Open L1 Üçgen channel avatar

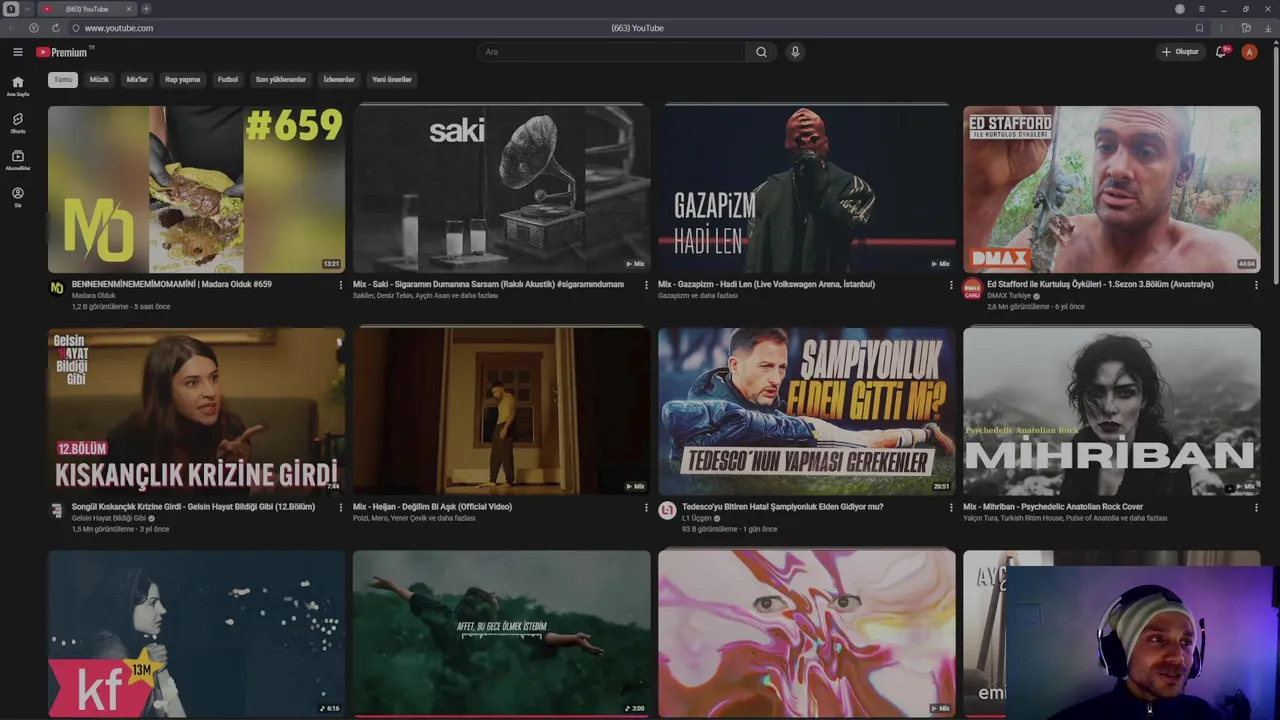click(x=667, y=511)
